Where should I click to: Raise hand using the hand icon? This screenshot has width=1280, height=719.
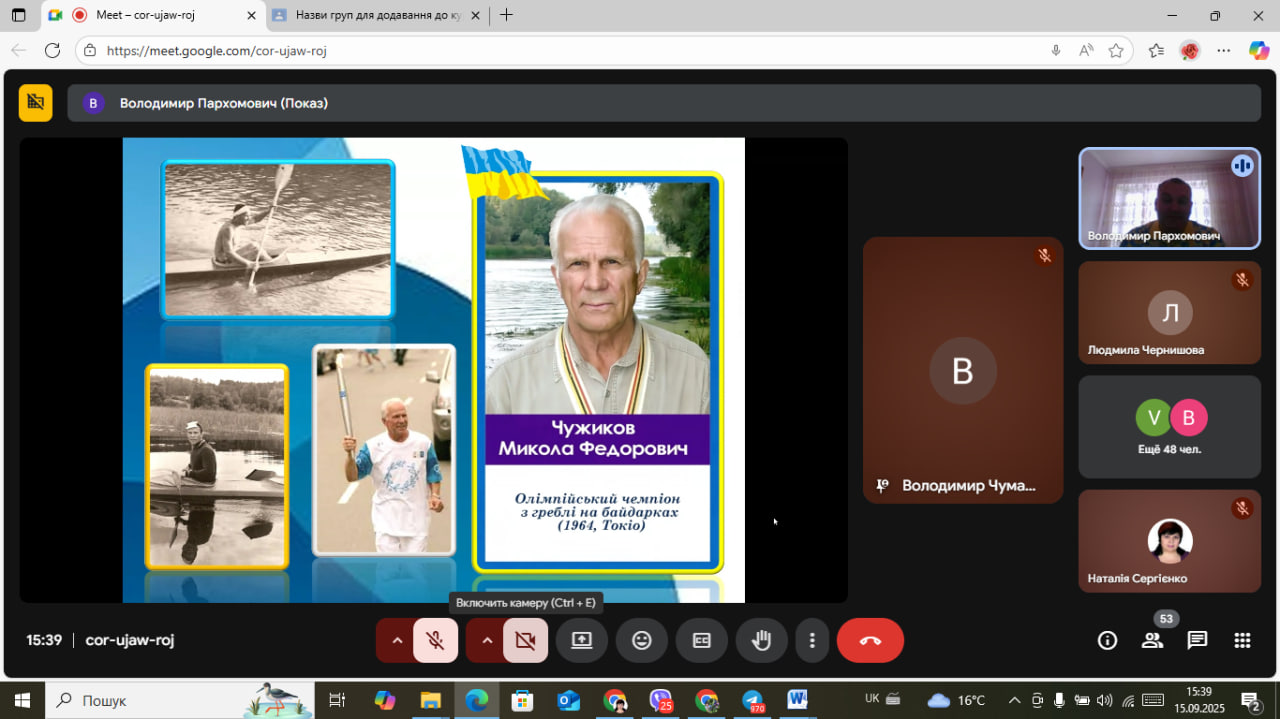coord(762,641)
